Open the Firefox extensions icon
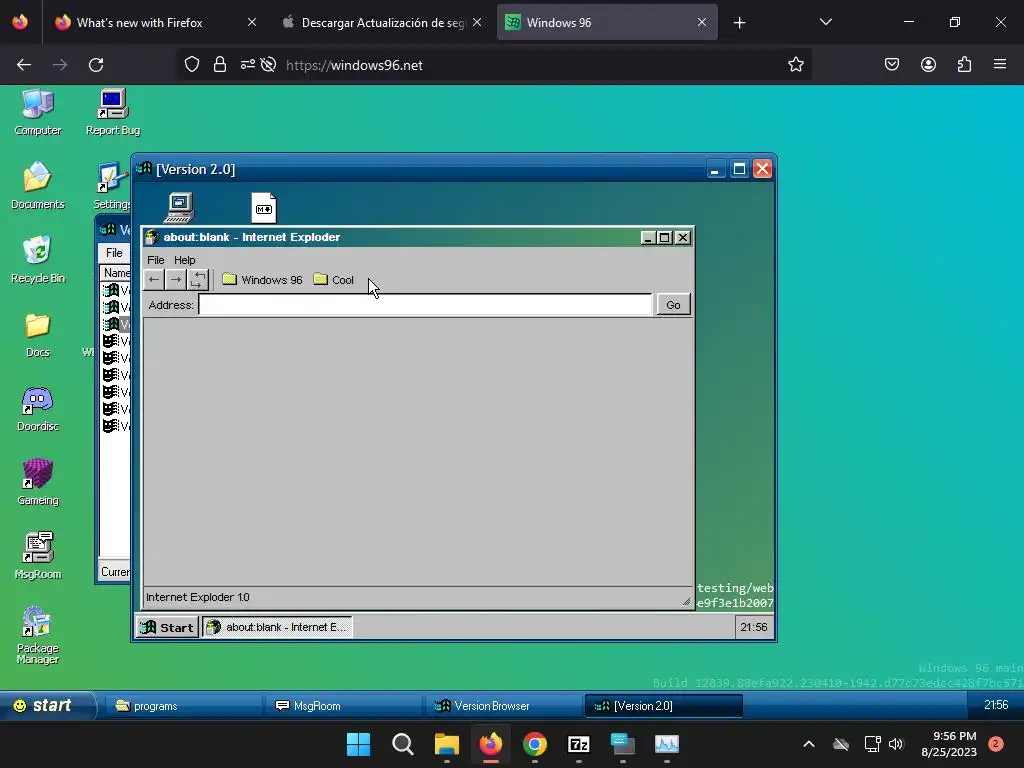This screenshot has height=768, width=1024. click(964, 65)
